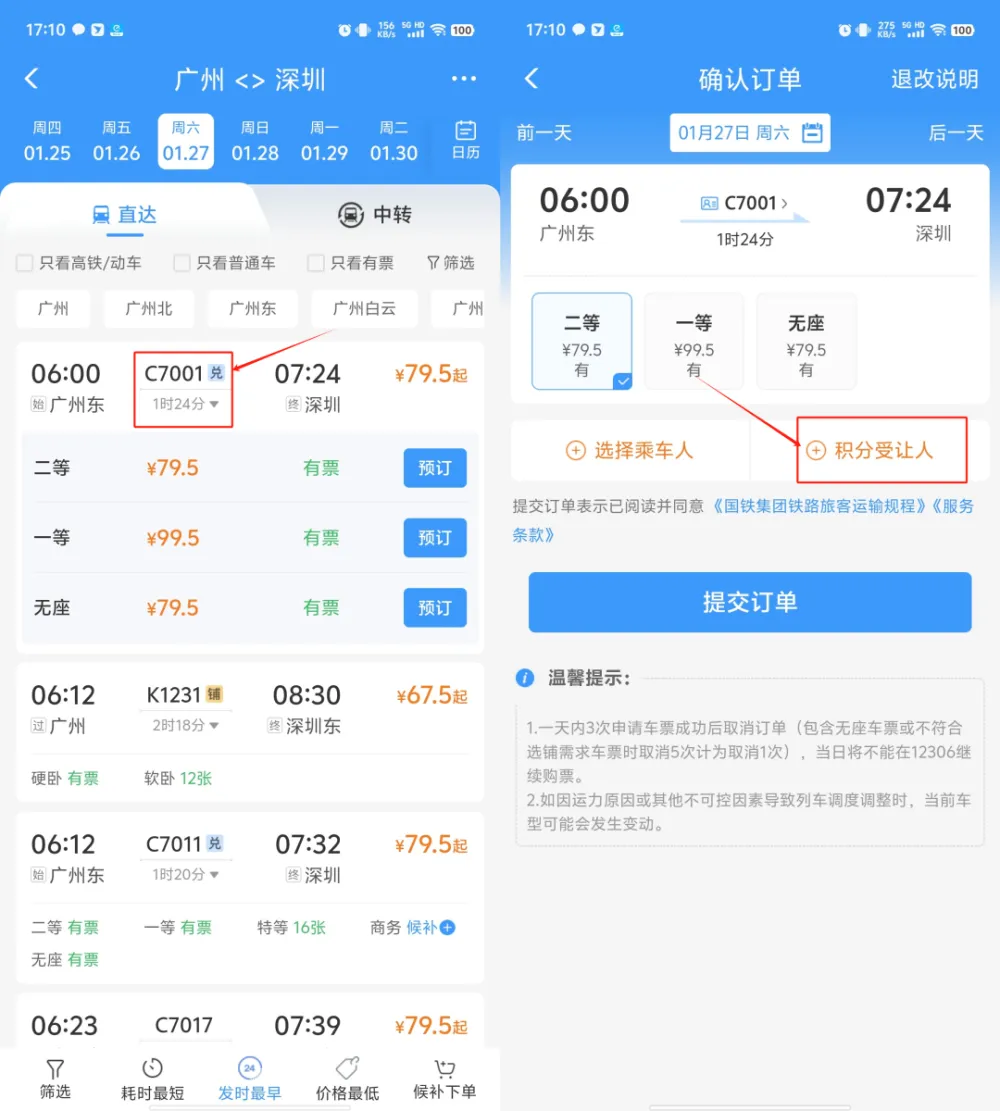Open the 01月27日 周六 date picker

[x=750, y=132]
